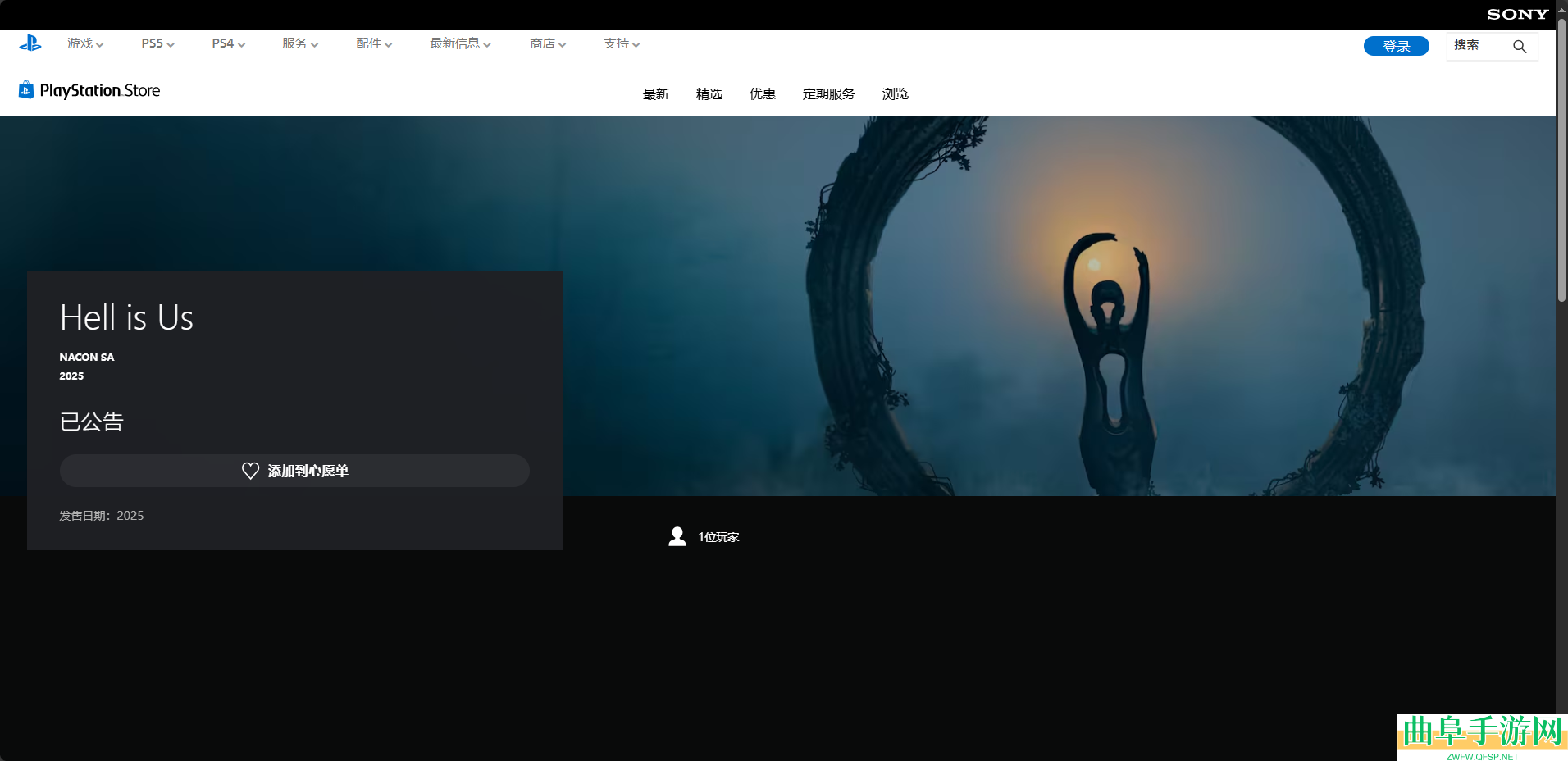Image resolution: width=1568 pixels, height=761 pixels.
Task: Expand the 配件 dropdown menu
Action: pyautogui.click(x=374, y=43)
